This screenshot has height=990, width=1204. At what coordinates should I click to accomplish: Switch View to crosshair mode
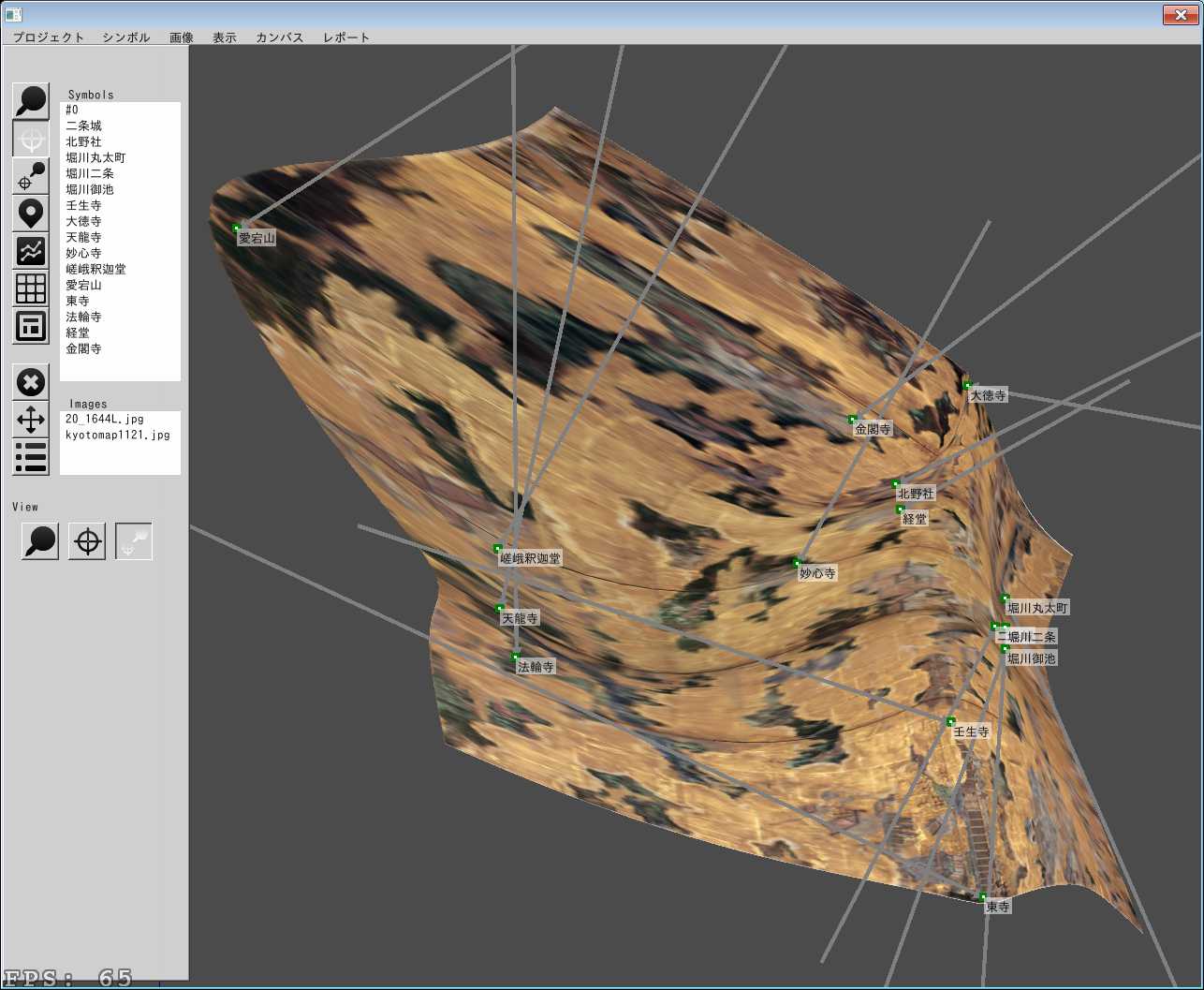[87, 541]
